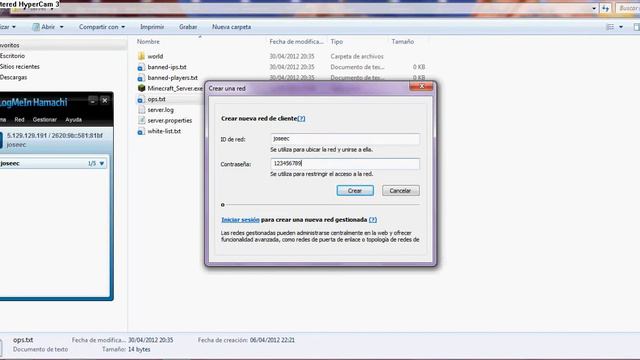Screen dimensions: 640x360
Task: Close the Crear una red dialog
Action: pos(421,86)
